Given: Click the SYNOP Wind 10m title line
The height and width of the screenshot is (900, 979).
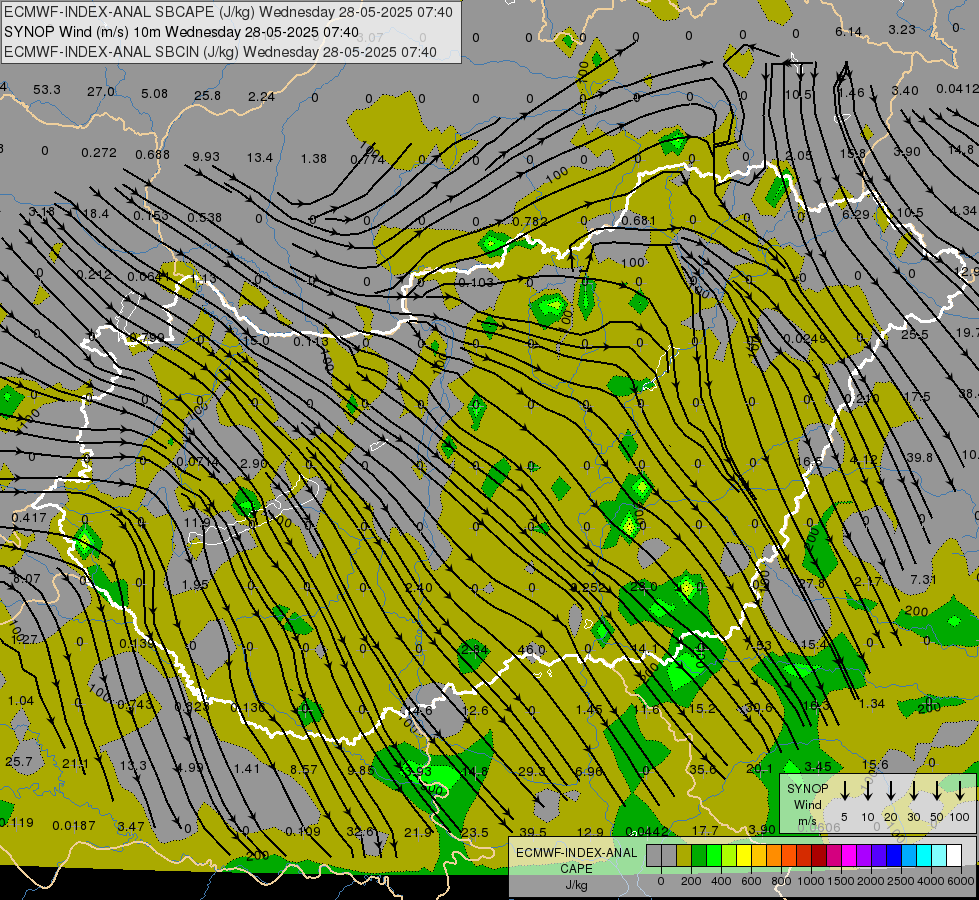Looking at the screenshot, I should 182,32.
